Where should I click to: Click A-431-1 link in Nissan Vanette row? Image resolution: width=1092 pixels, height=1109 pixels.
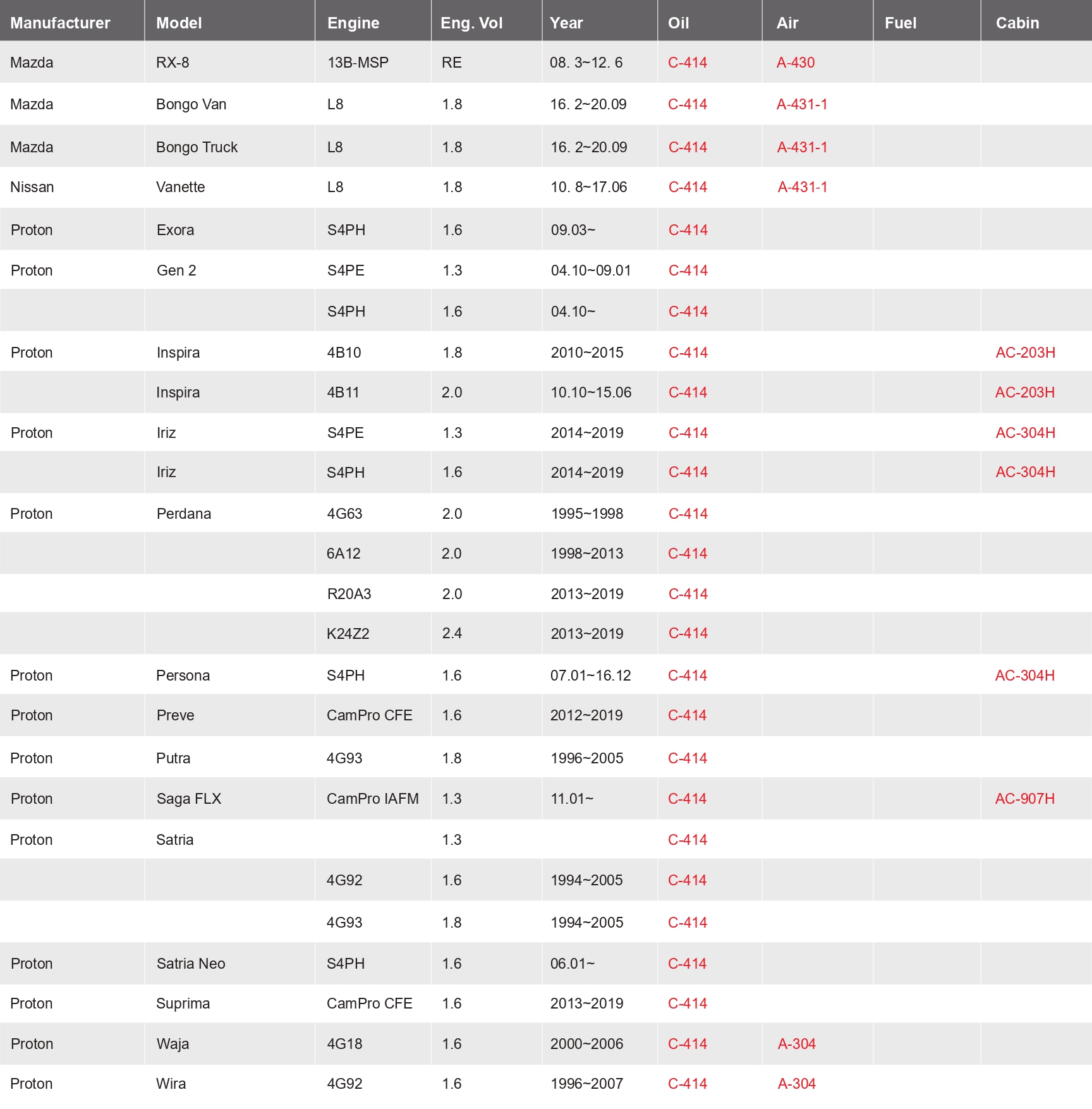coord(803,187)
